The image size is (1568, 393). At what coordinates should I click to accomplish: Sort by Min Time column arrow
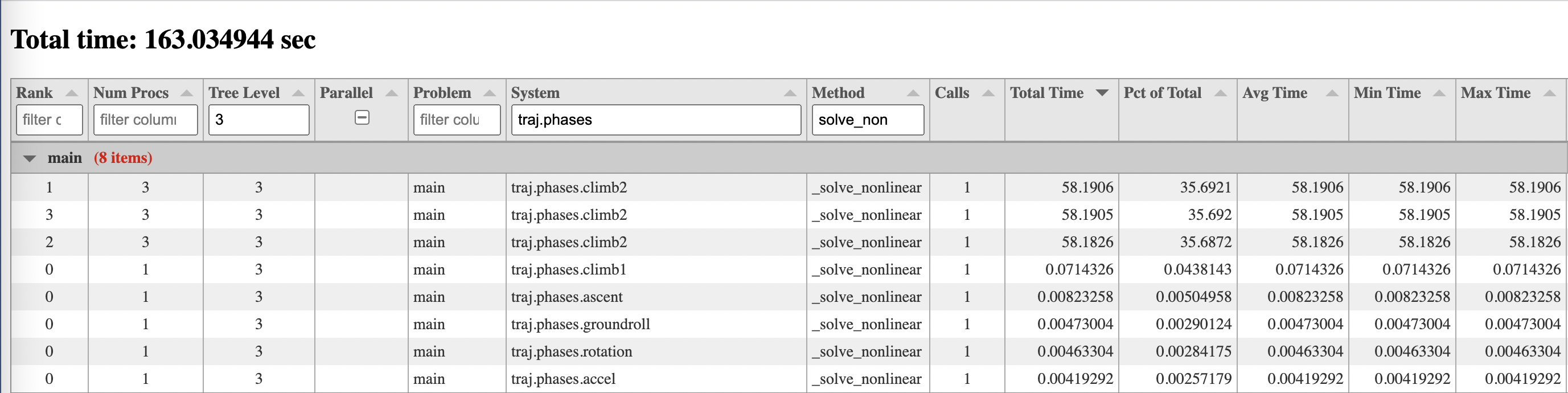1439,93
